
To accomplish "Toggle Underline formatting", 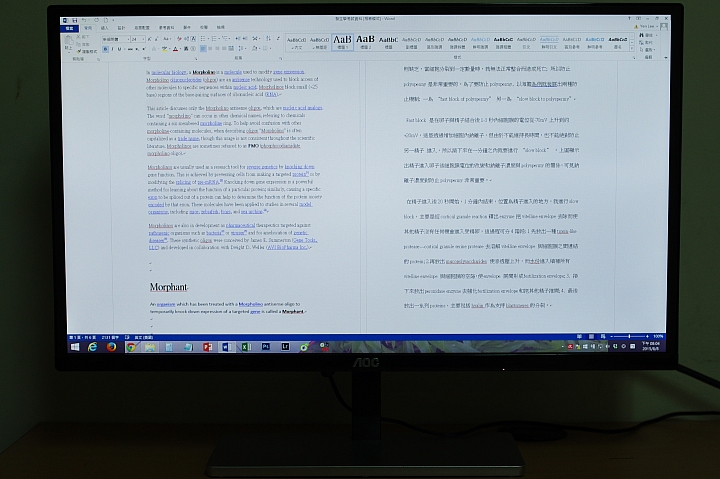I will click(x=119, y=49).
